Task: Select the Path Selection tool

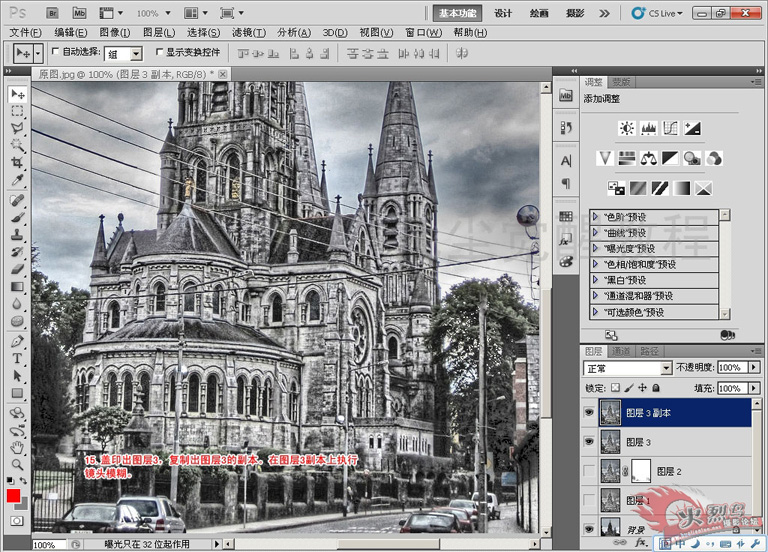Action: point(18,376)
